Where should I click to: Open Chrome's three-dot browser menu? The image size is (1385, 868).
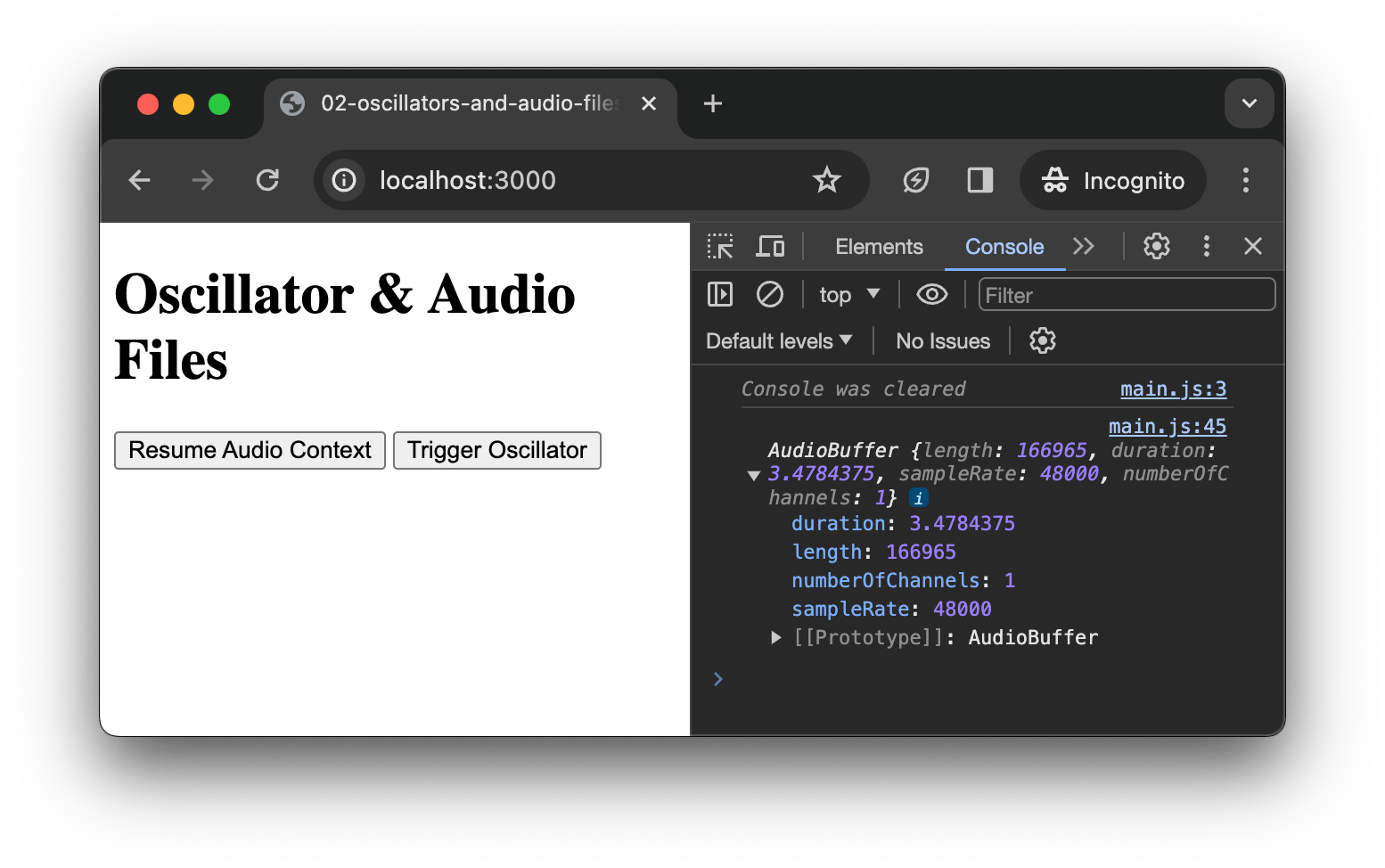(1245, 180)
